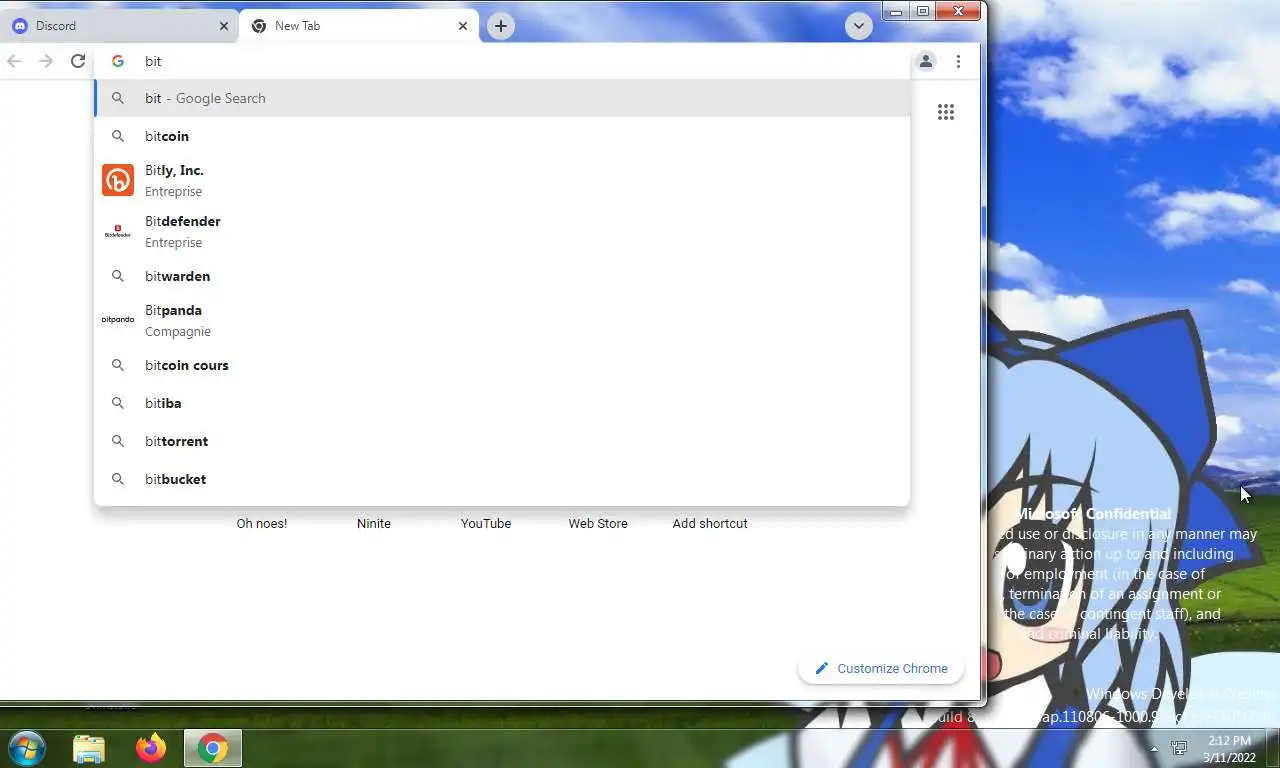The height and width of the screenshot is (768, 1280).
Task: Select the 'Bitdefender' suggestion
Action: (x=502, y=231)
